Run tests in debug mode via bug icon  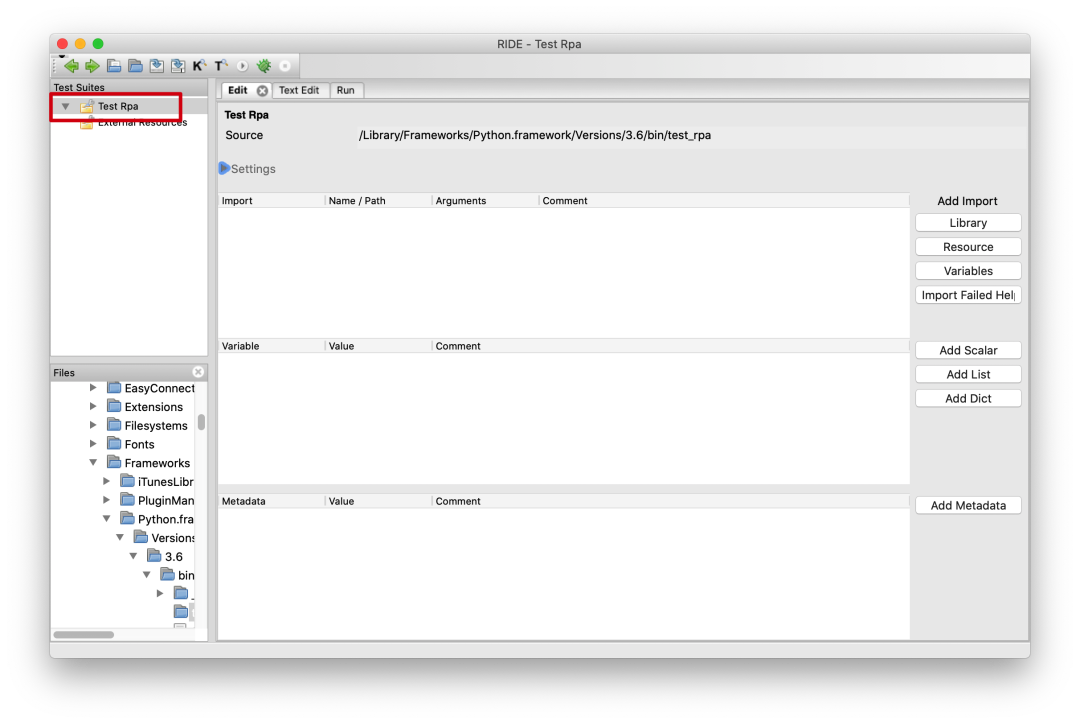(x=264, y=66)
